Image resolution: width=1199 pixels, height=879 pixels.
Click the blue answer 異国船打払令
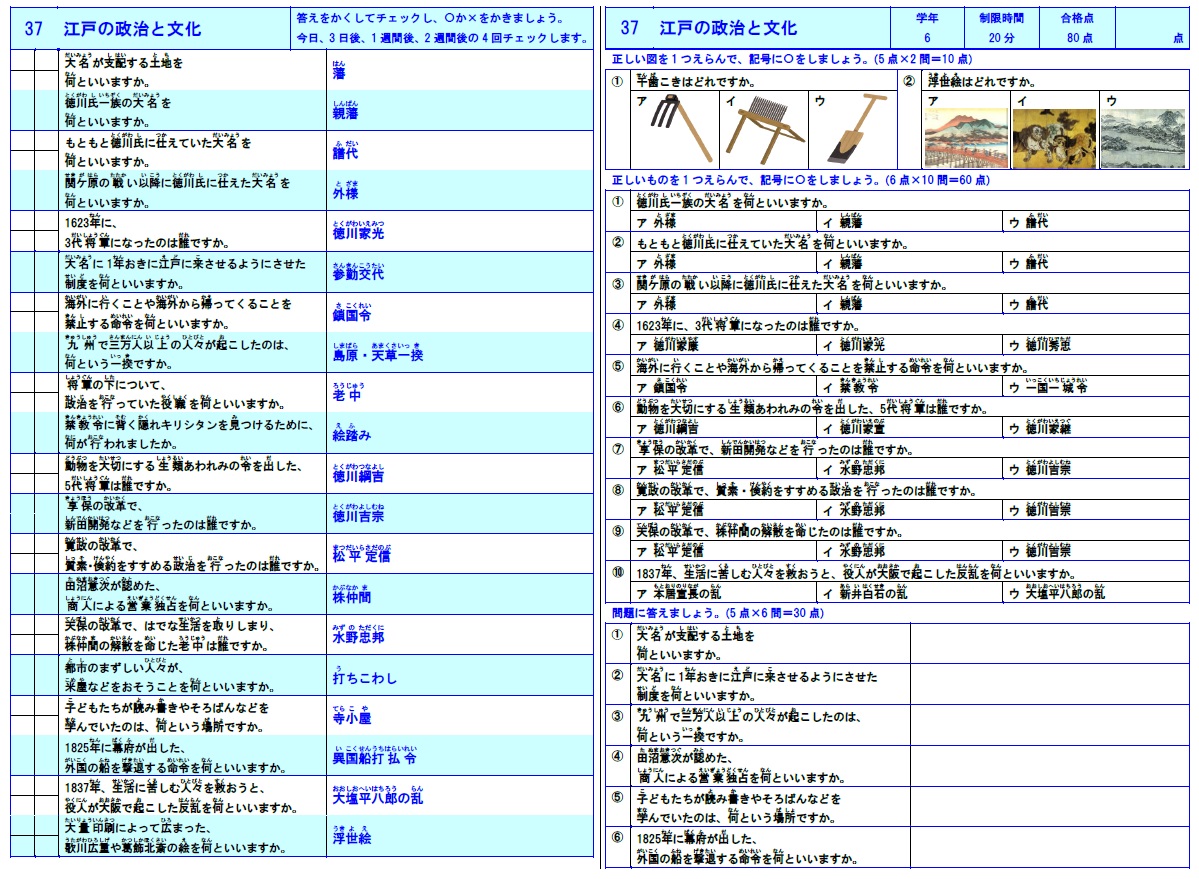375,757
